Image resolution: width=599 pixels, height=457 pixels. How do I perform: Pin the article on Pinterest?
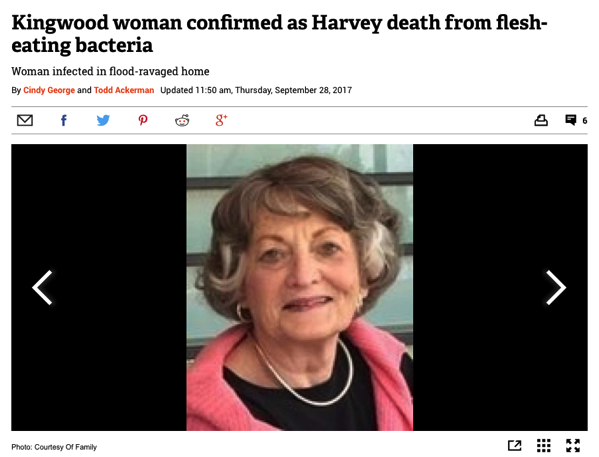[143, 120]
